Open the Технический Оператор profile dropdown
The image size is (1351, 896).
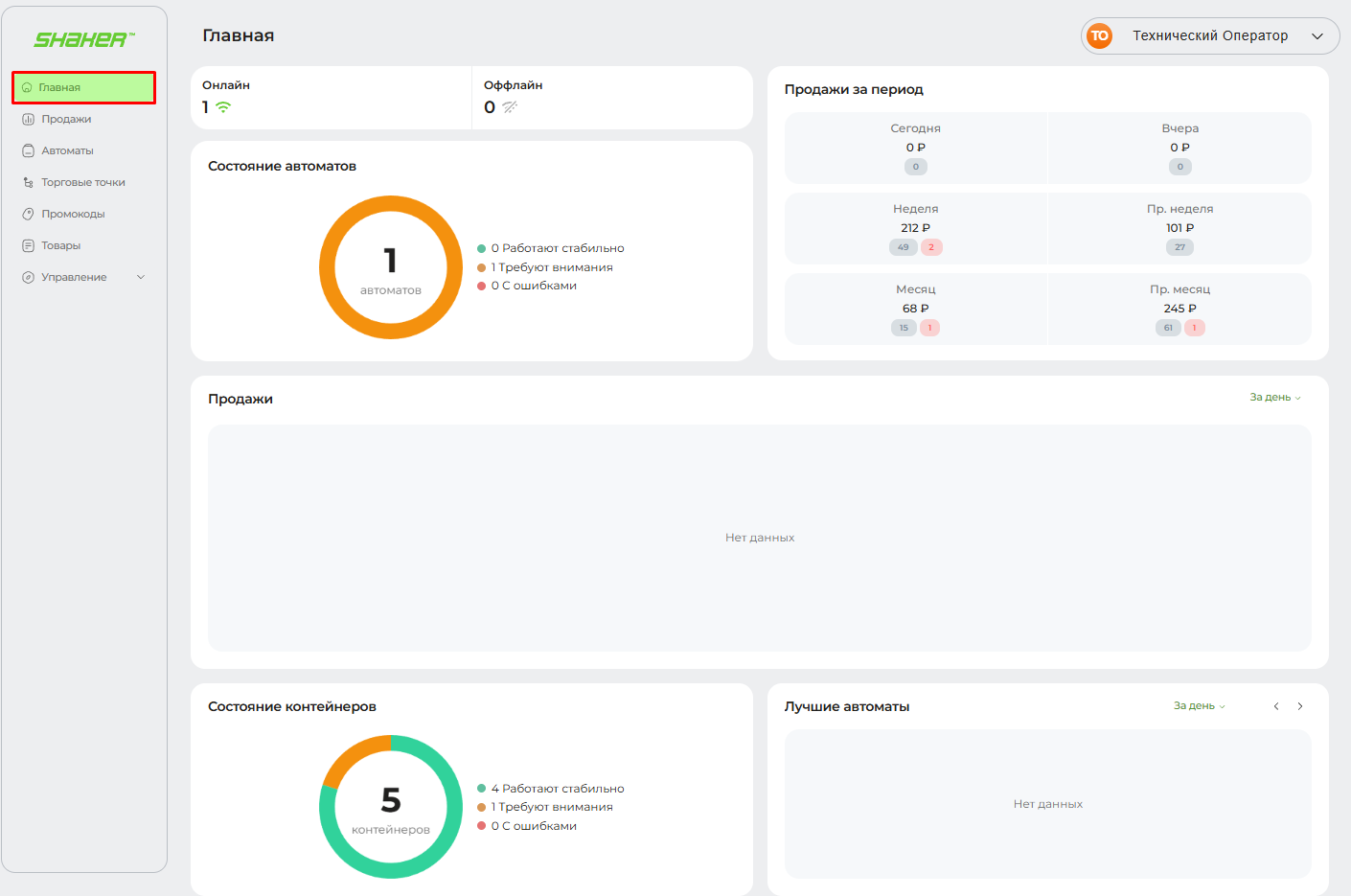pyautogui.click(x=1317, y=36)
